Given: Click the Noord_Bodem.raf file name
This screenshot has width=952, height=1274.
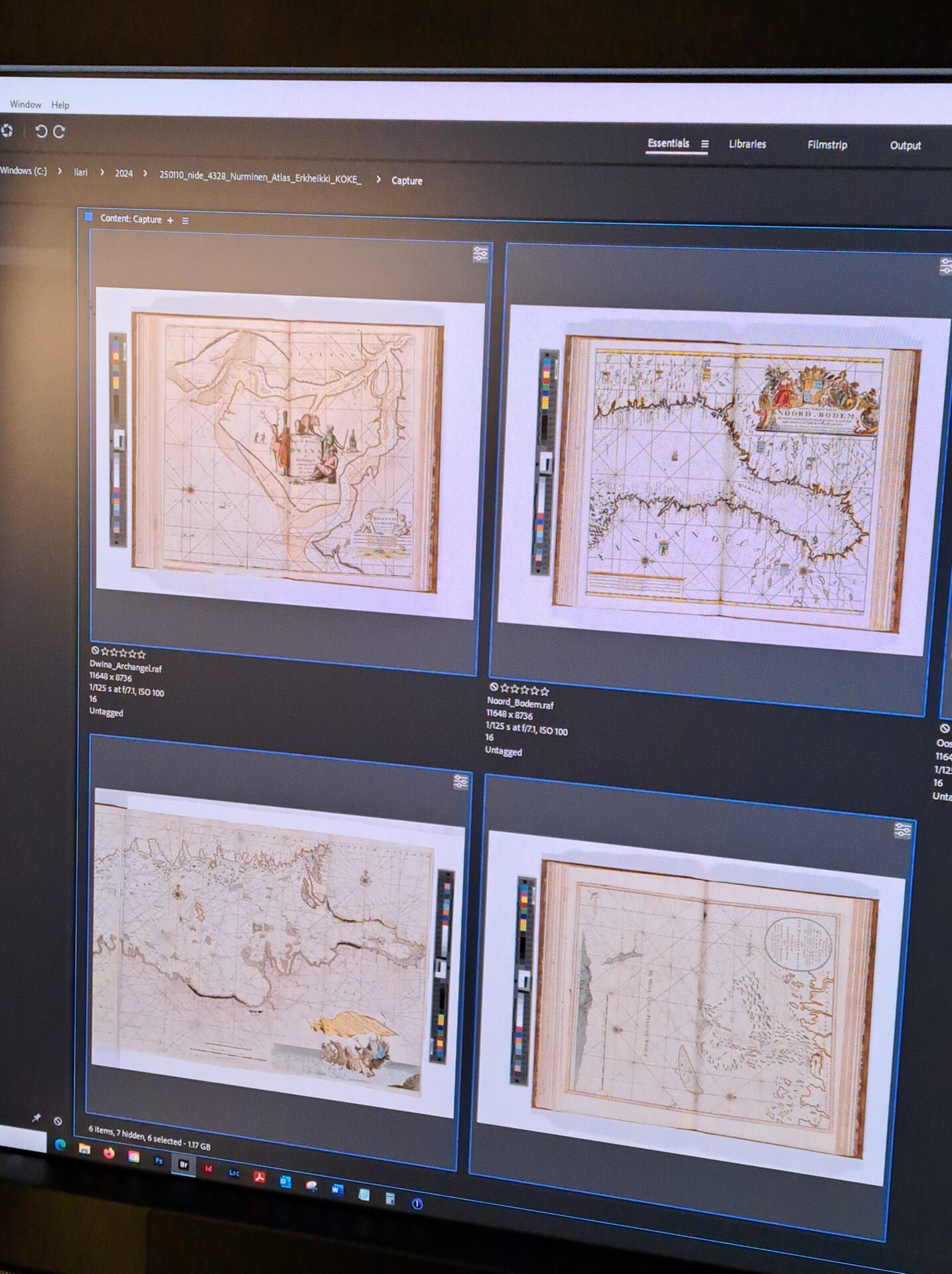Looking at the screenshot, I should point(520,703).
